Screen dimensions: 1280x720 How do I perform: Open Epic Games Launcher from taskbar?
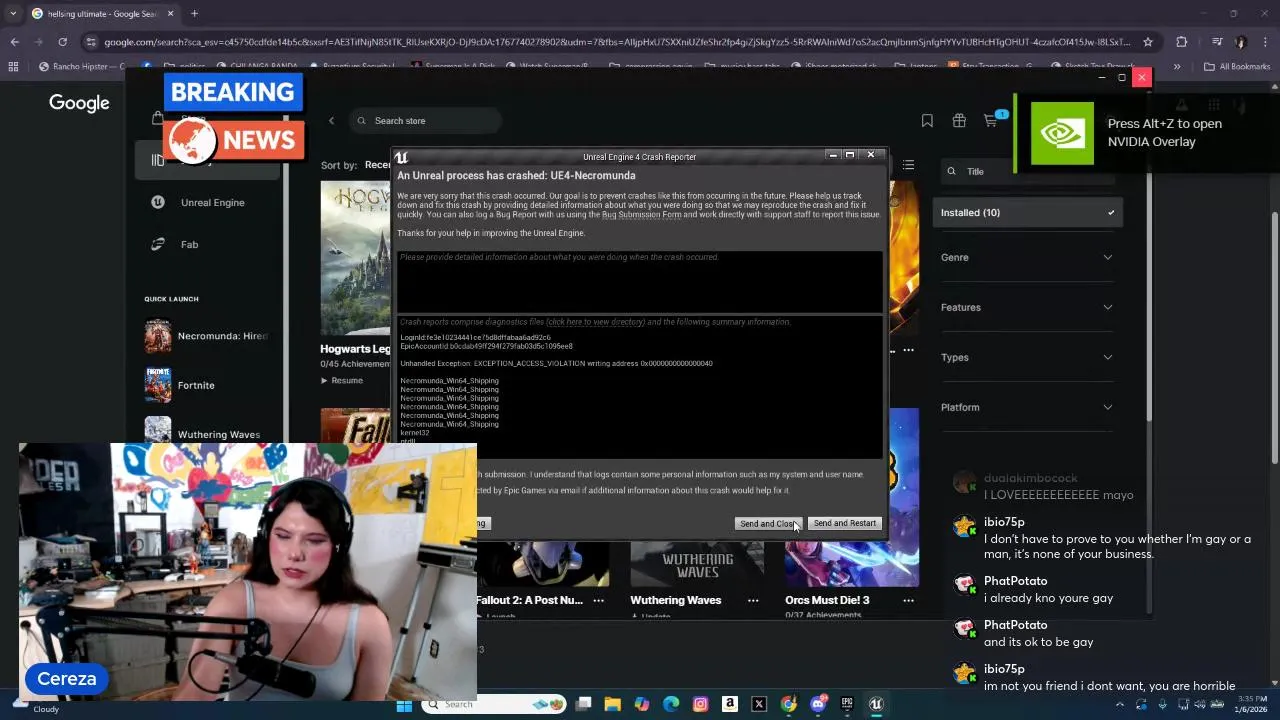(x=847, y=705)
